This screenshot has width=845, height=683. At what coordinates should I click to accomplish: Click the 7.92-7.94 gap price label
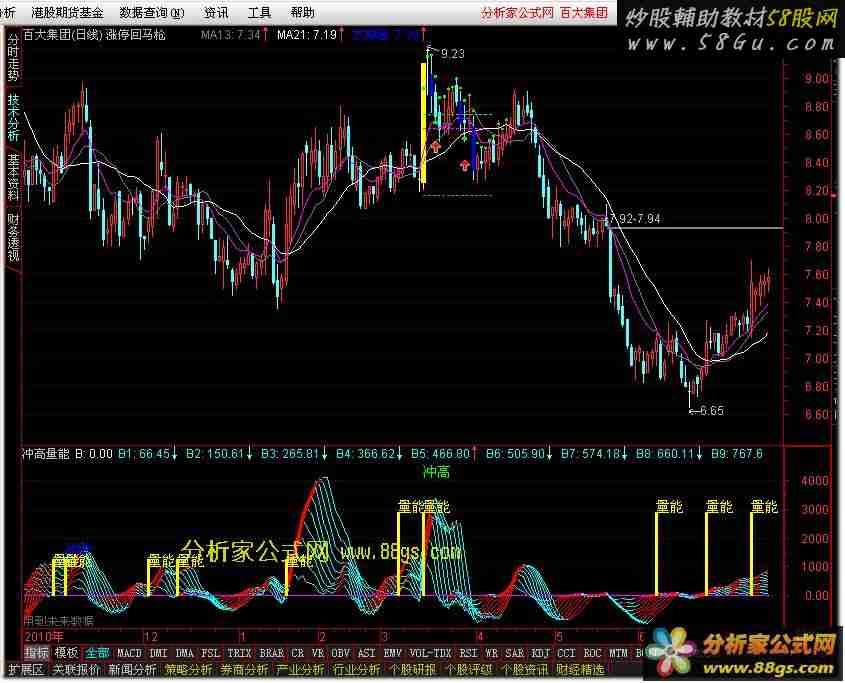tap(635, 219)
